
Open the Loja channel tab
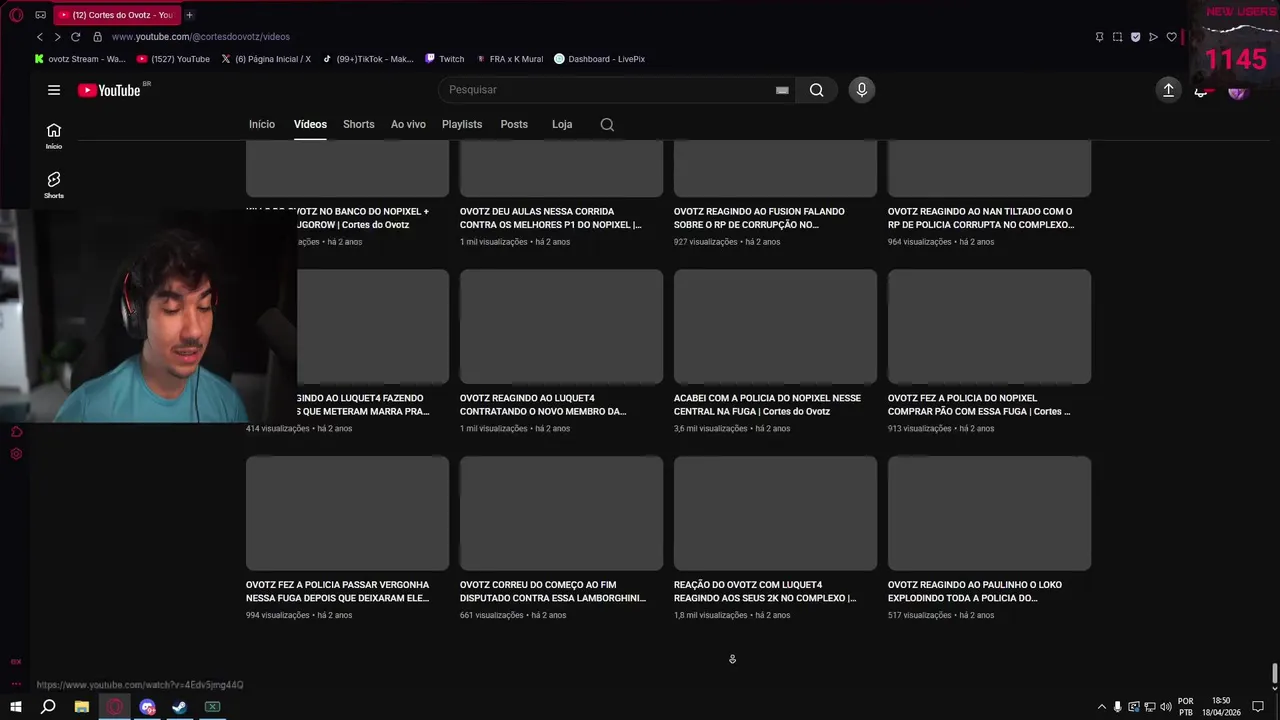tap(562, 125)
